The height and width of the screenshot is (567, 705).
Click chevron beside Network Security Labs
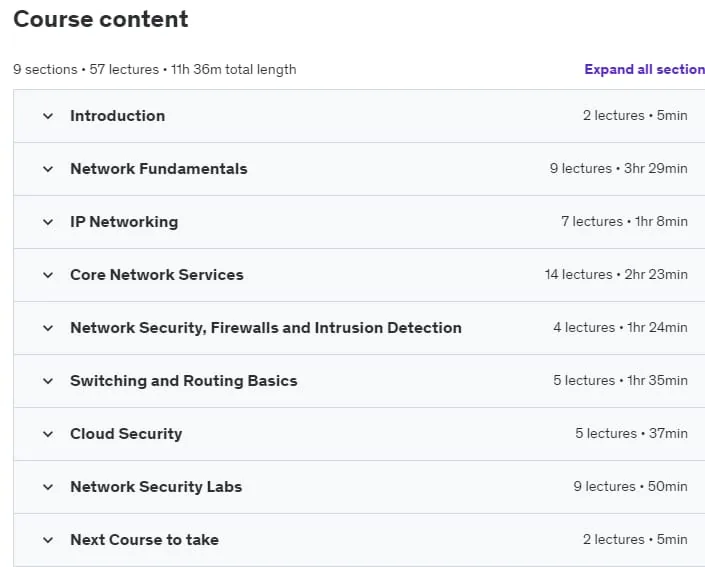[48, 487]
